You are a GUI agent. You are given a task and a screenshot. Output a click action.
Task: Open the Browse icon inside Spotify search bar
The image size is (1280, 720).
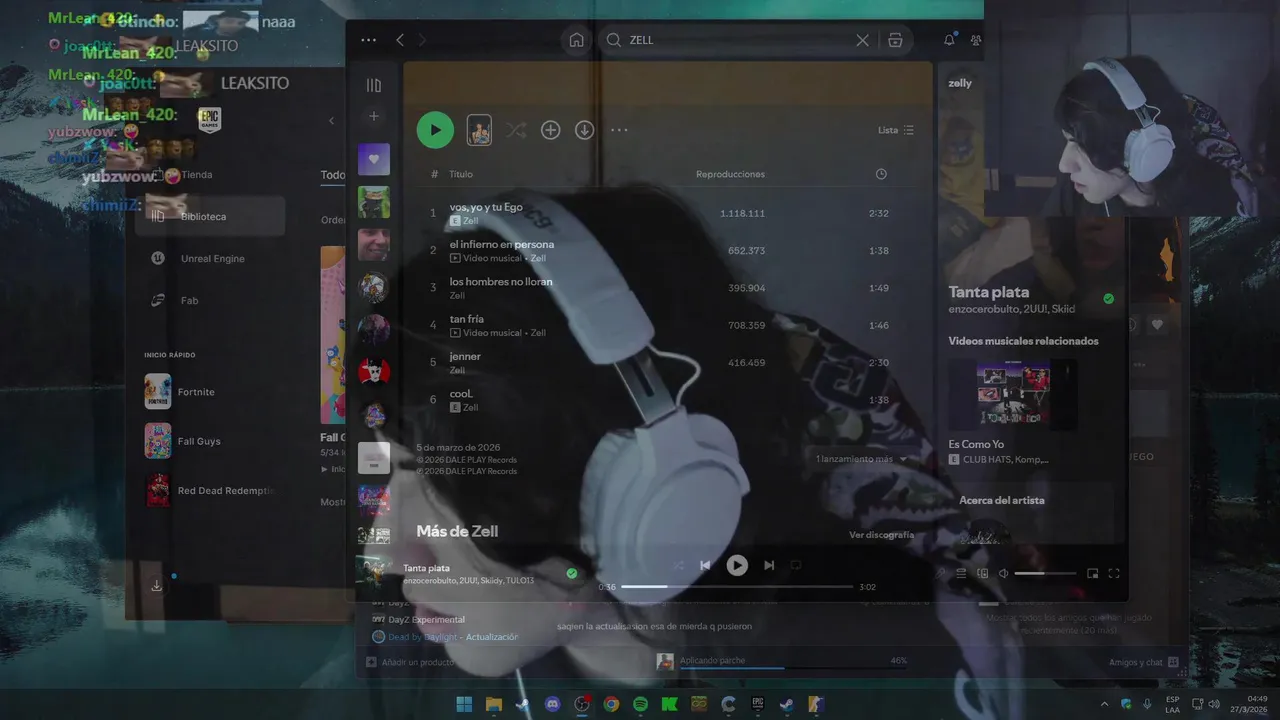[895, 40]
